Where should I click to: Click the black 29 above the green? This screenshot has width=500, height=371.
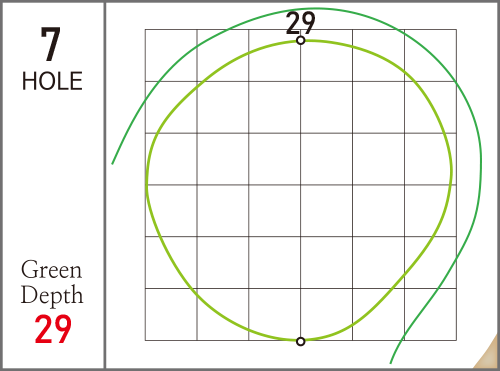(300, 22)
